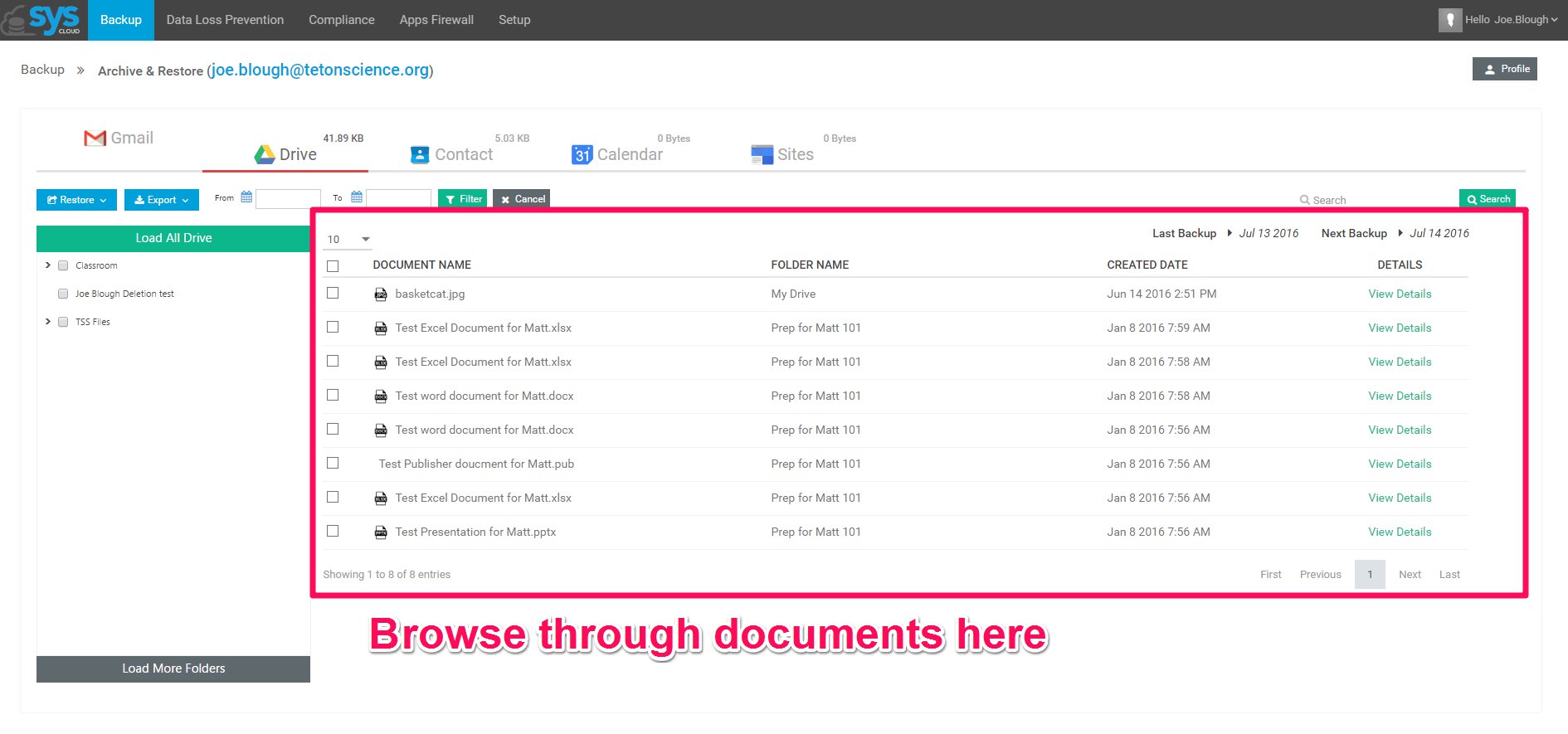
Task: Open the Apps Firewall menu
Action: [436, 20]
